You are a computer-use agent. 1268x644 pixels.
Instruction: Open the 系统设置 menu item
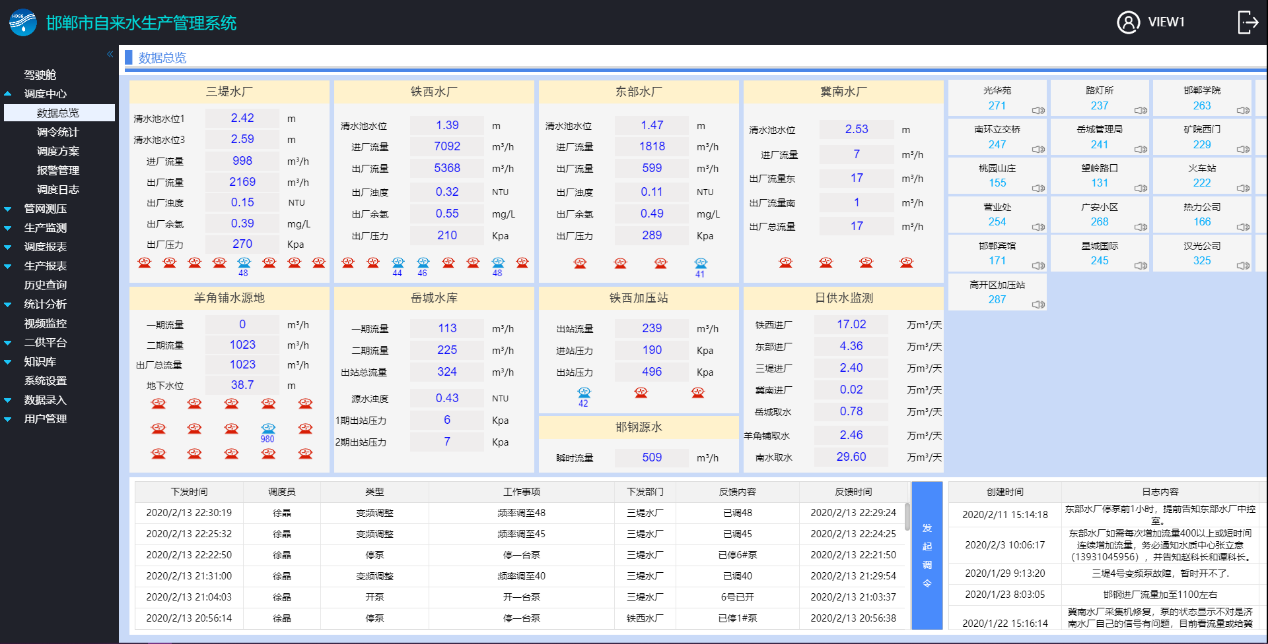pyautogui.click(x=46, y=381)
